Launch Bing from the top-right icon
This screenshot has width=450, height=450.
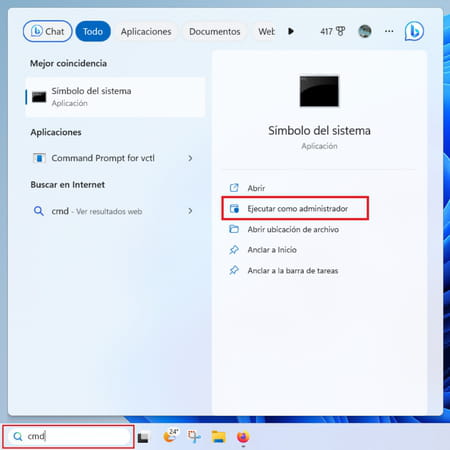(414, 31)
